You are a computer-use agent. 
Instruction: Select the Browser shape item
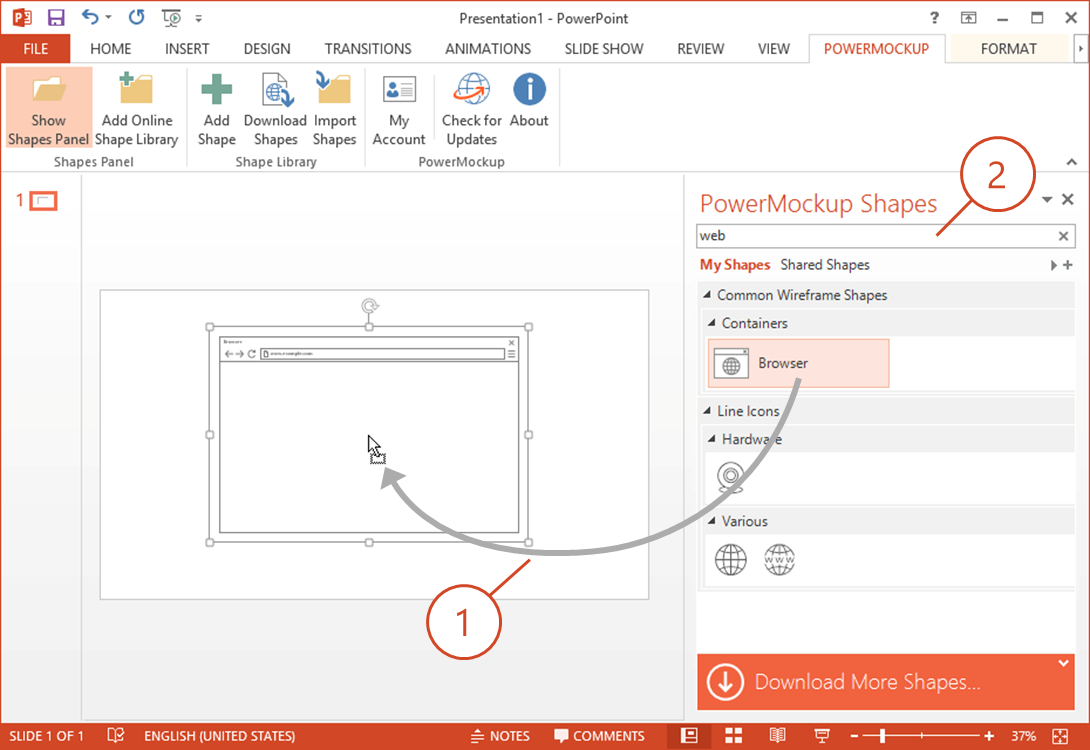(798, 363)
